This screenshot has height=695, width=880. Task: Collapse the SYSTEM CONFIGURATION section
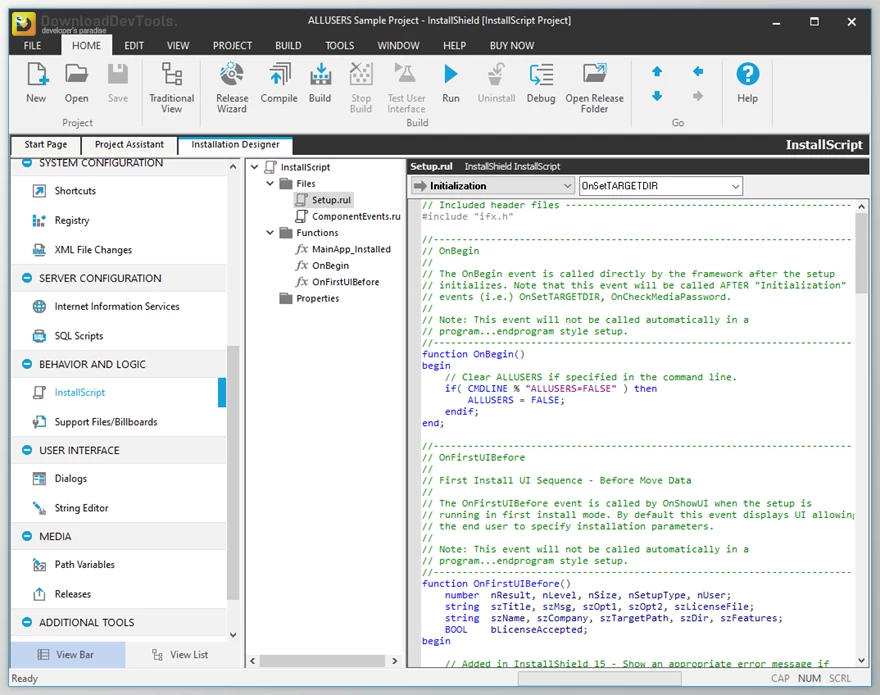pyautogui.click(x=26, y=163)
